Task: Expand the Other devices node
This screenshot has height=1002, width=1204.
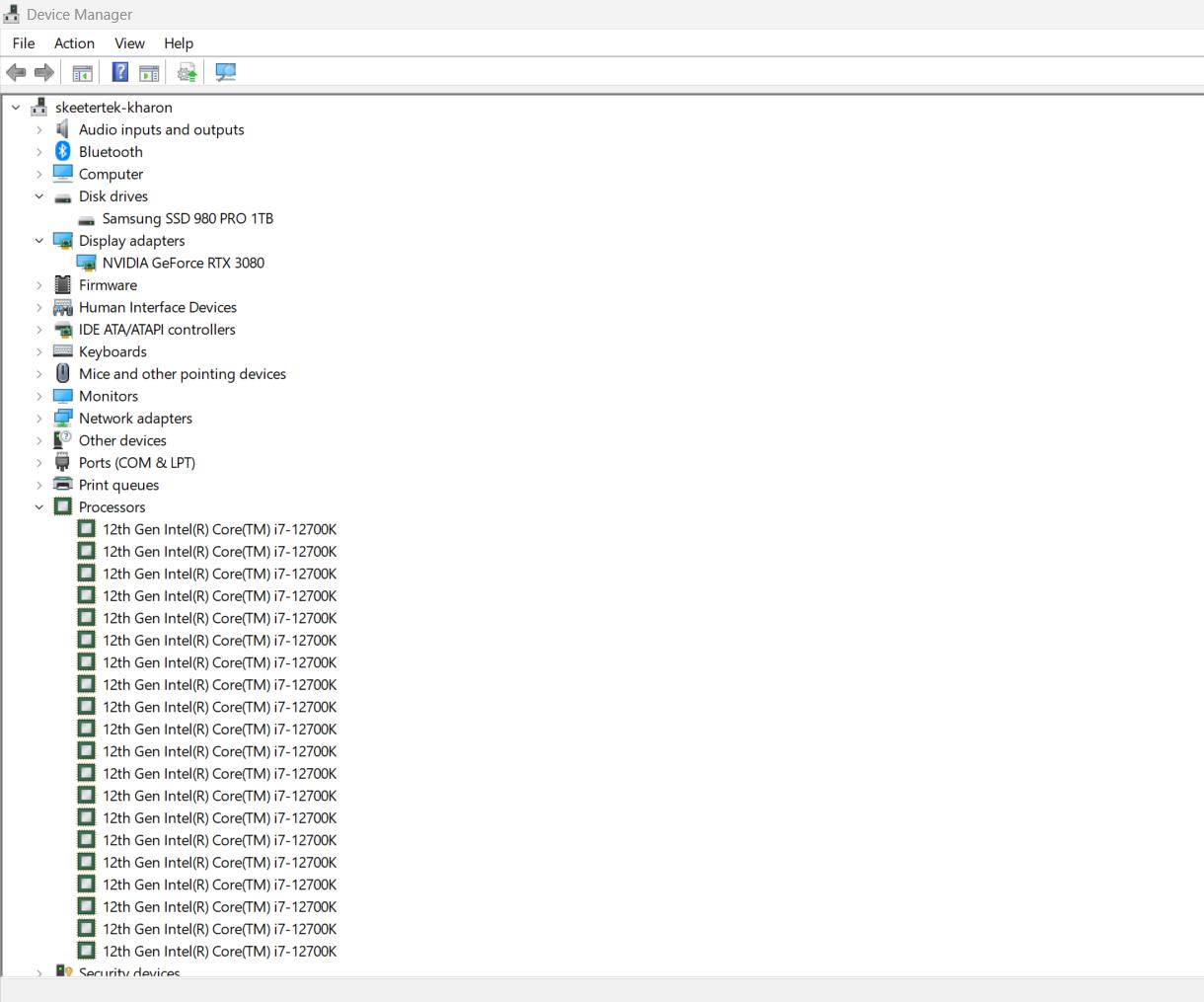Action: click(x=39, y=440)
